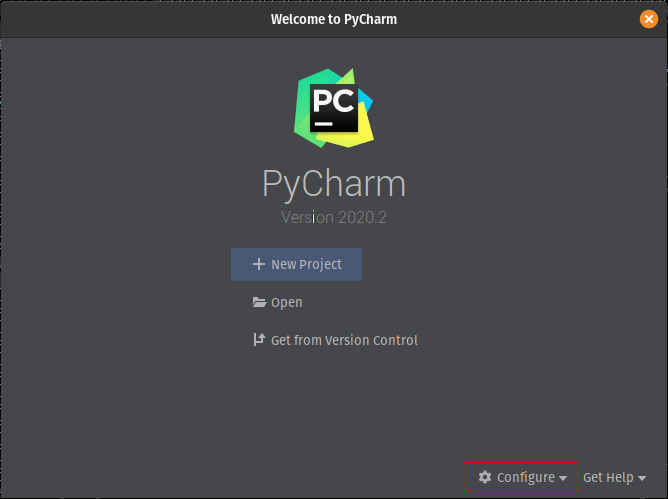Screen dimensions: 668x499
Task: Expand the Configure dropdown
Action: (522, 477)
